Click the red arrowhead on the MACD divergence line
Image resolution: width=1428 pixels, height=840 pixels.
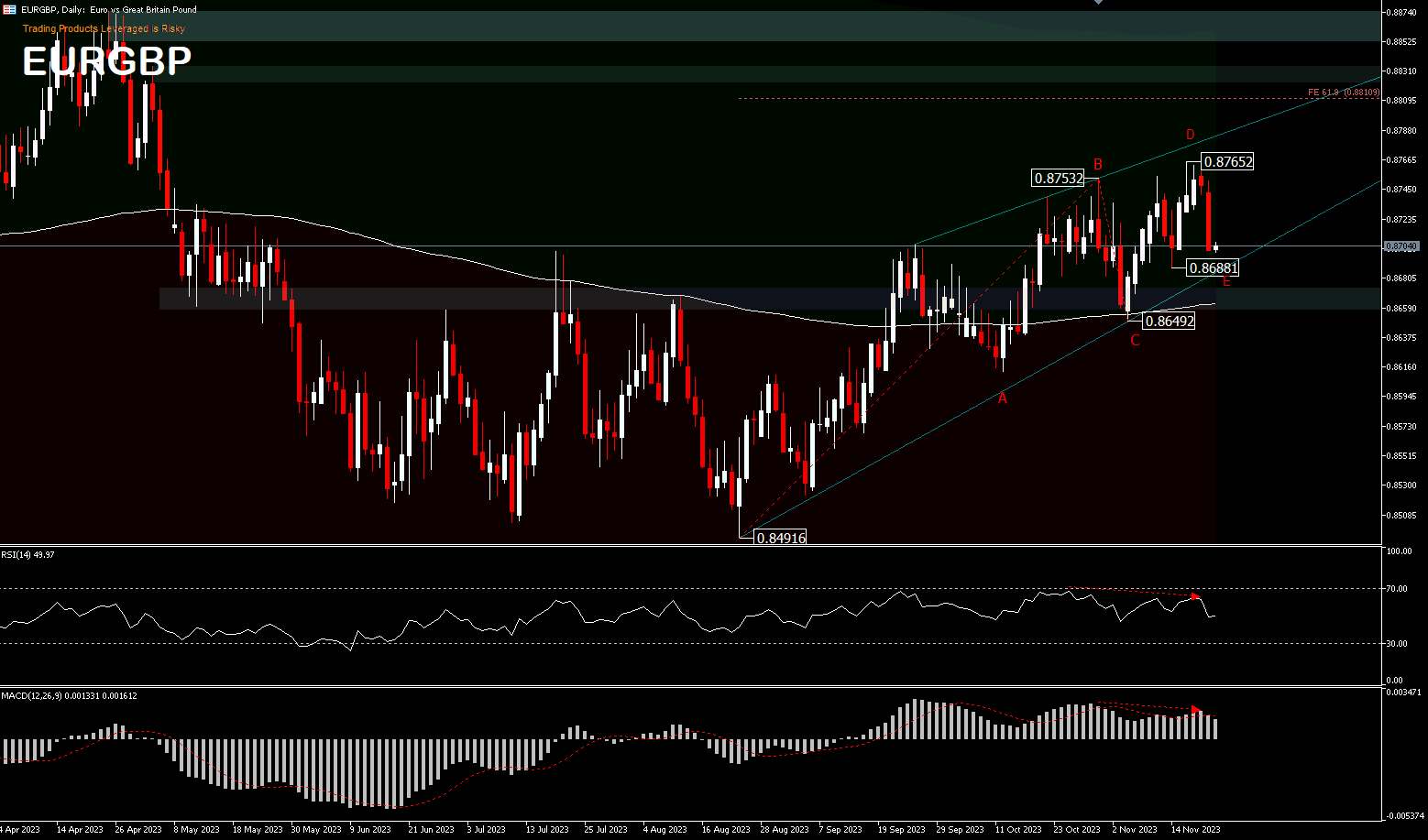(x=1195, y=710)
